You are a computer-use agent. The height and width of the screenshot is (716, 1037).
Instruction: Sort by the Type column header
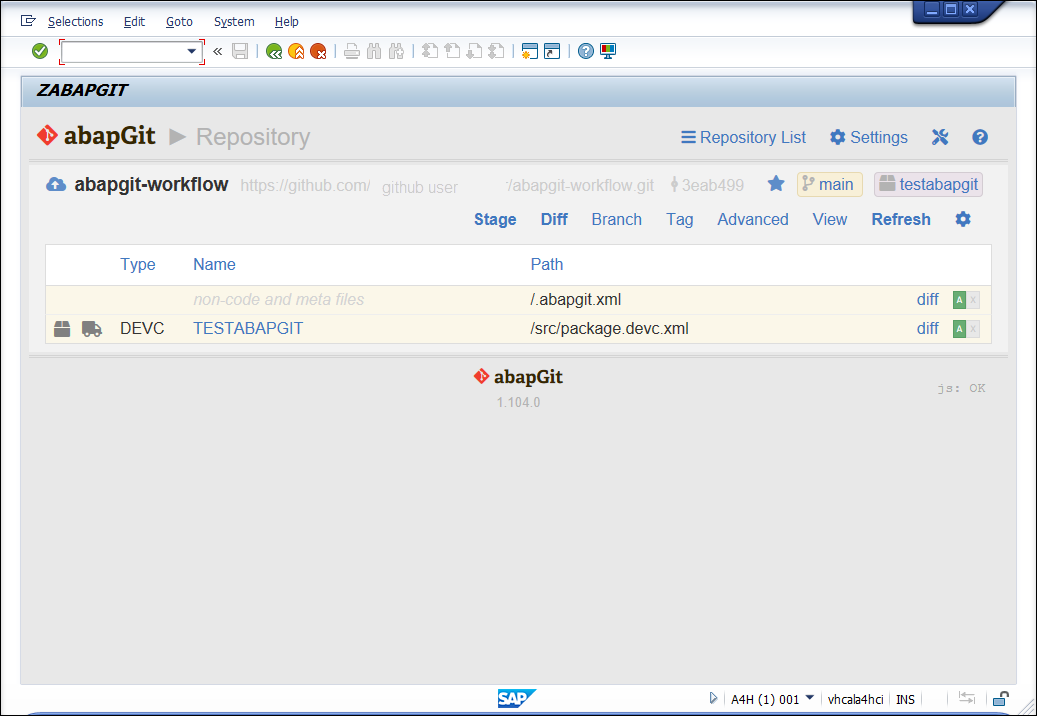tap(138, 264)
